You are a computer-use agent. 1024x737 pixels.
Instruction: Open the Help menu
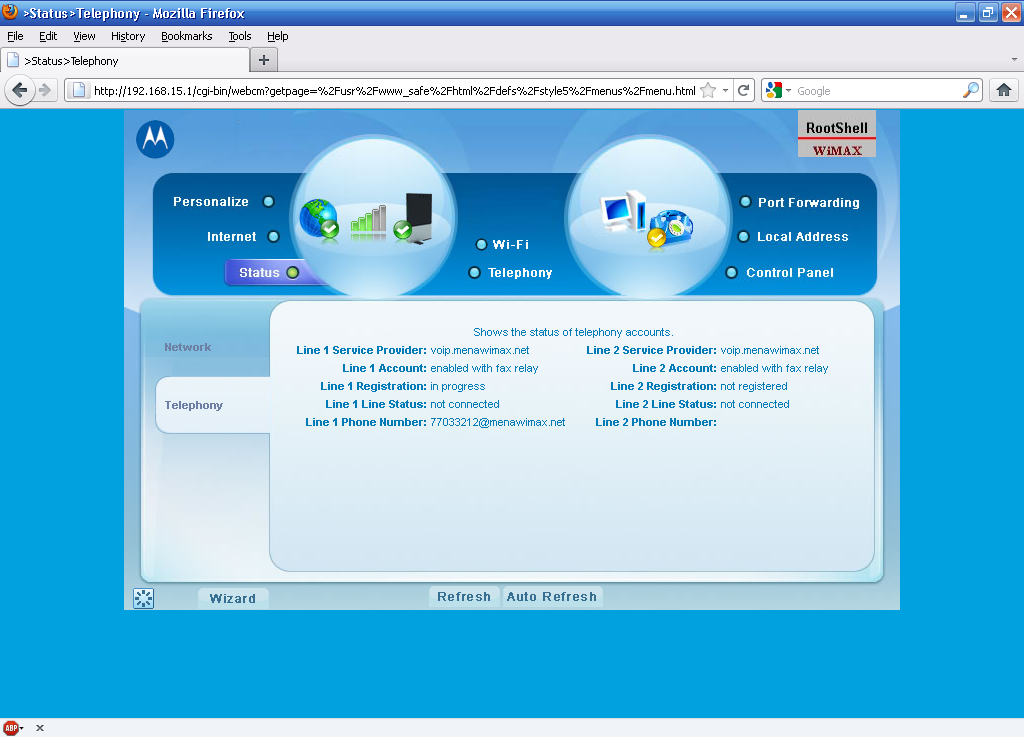pyautogui.click(x=278, y=36)
